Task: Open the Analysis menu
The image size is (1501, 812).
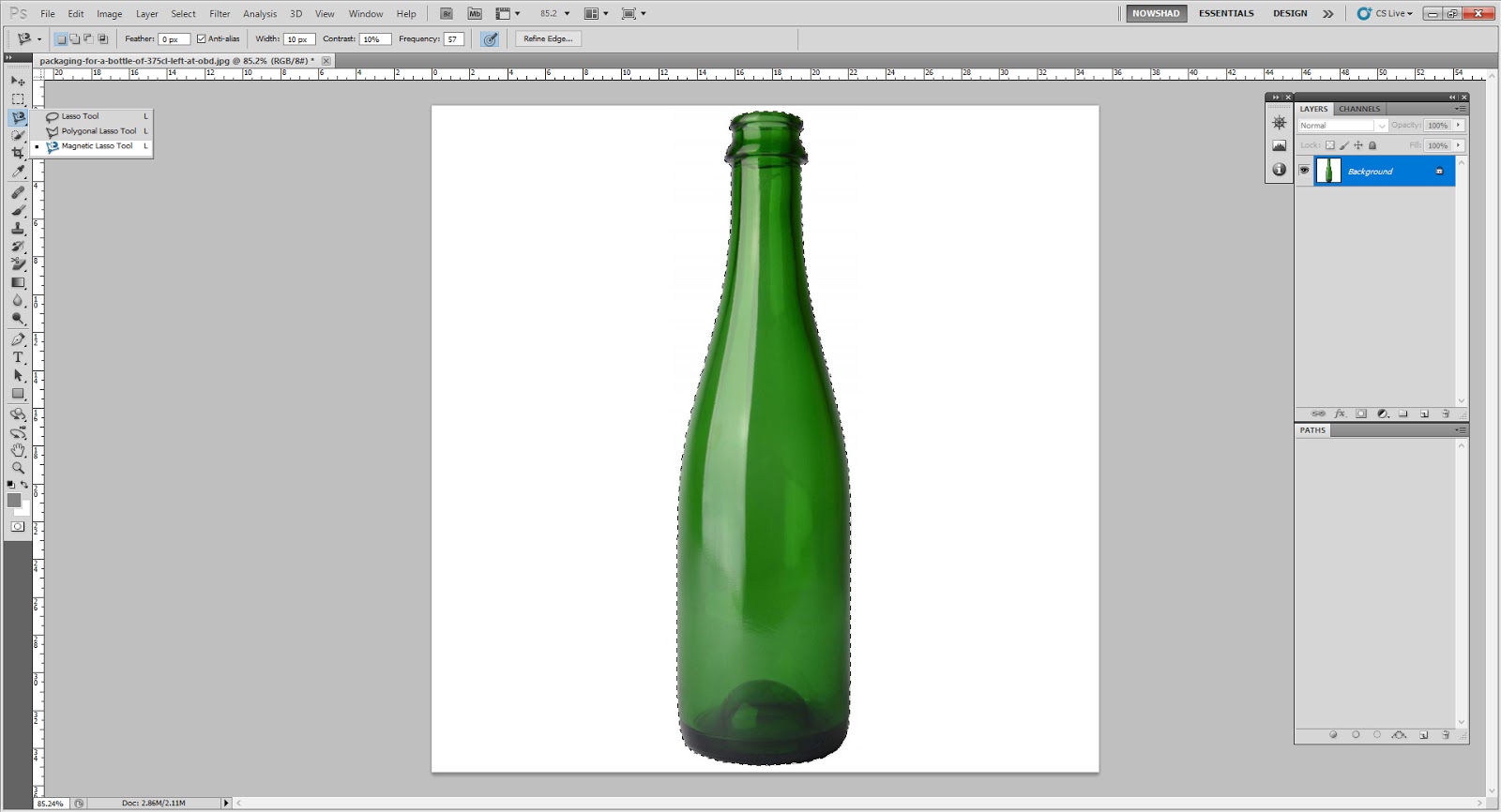Action: (260, 14)
